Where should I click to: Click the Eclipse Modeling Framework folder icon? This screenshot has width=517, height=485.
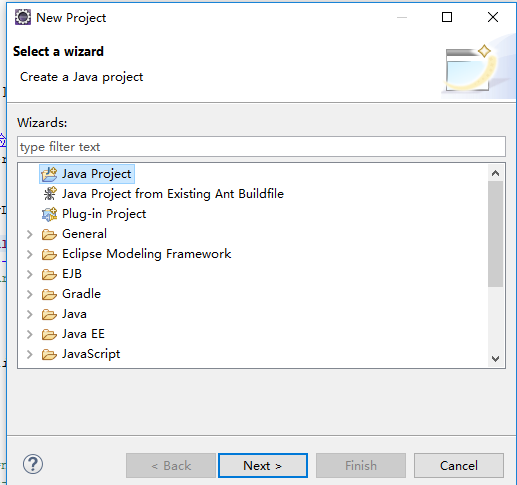click(49, 255)
